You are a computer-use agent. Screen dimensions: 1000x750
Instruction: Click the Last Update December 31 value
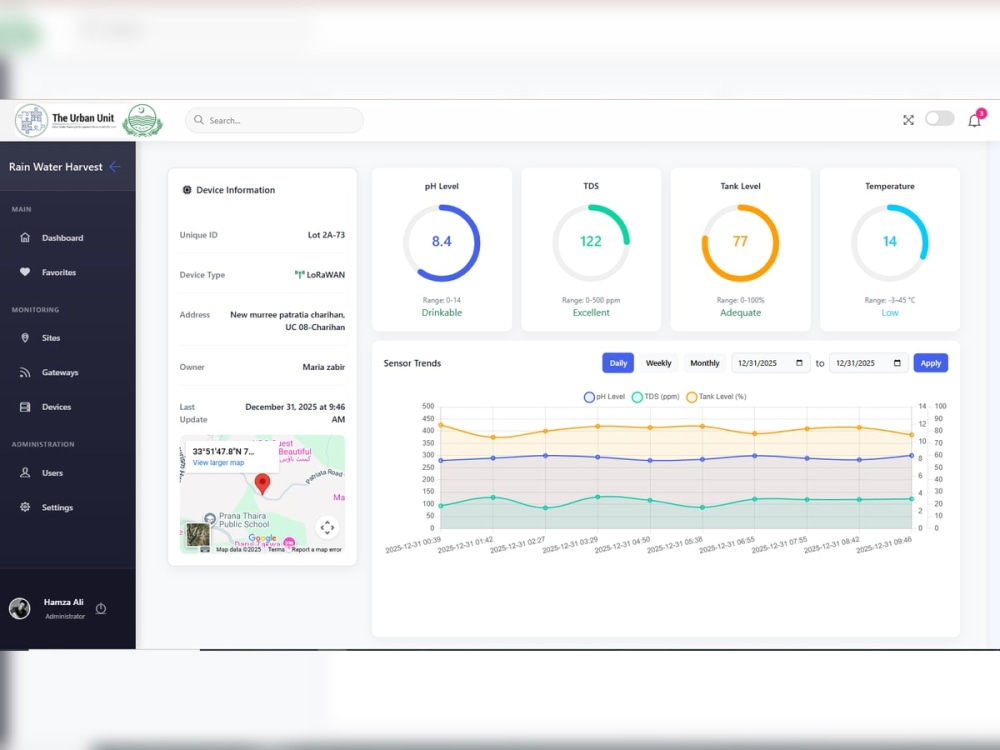tap(295, 413)
